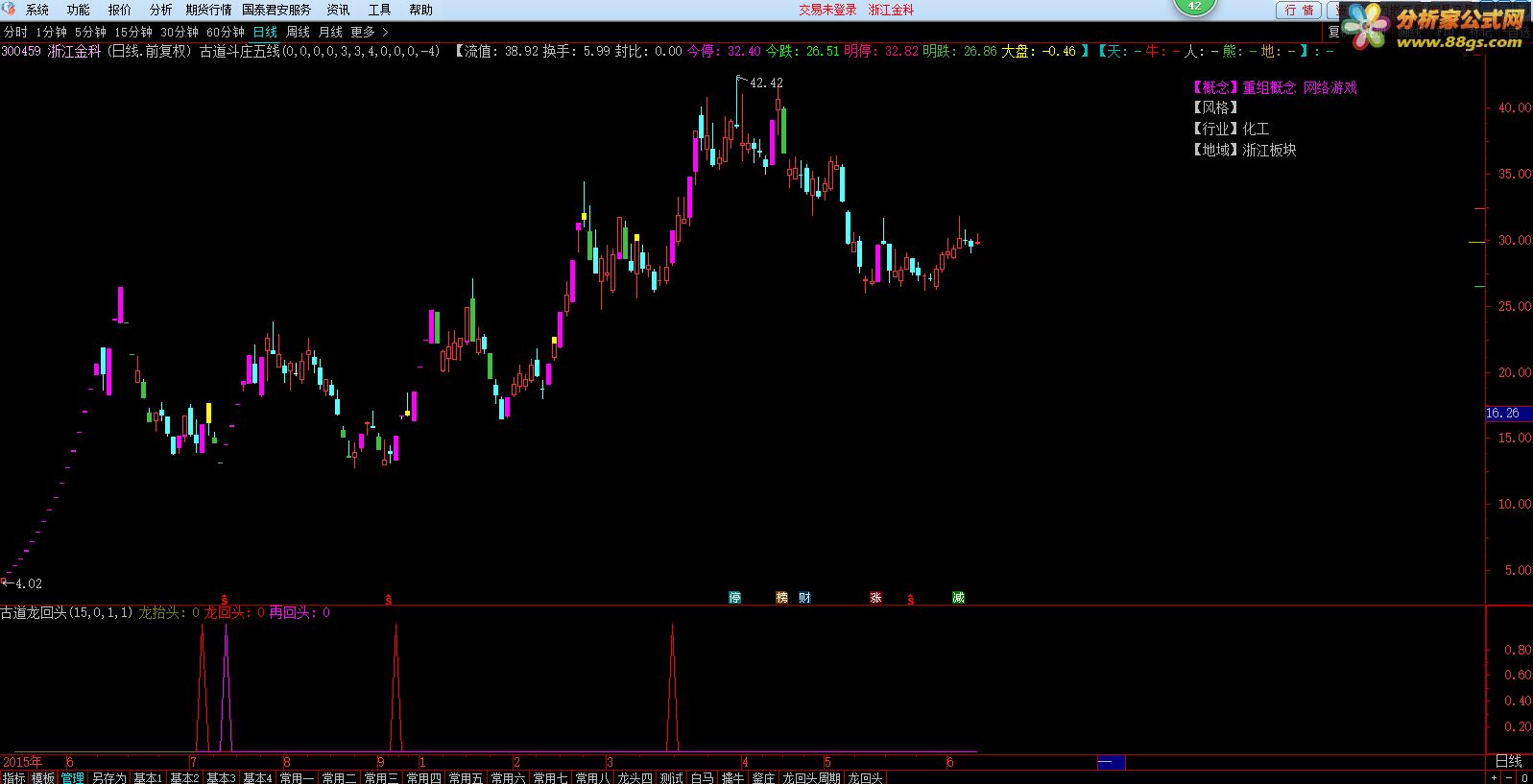Switch to 30分钟 period
The height and width of the screenshot is (784, 1533).
pos(180,33)
